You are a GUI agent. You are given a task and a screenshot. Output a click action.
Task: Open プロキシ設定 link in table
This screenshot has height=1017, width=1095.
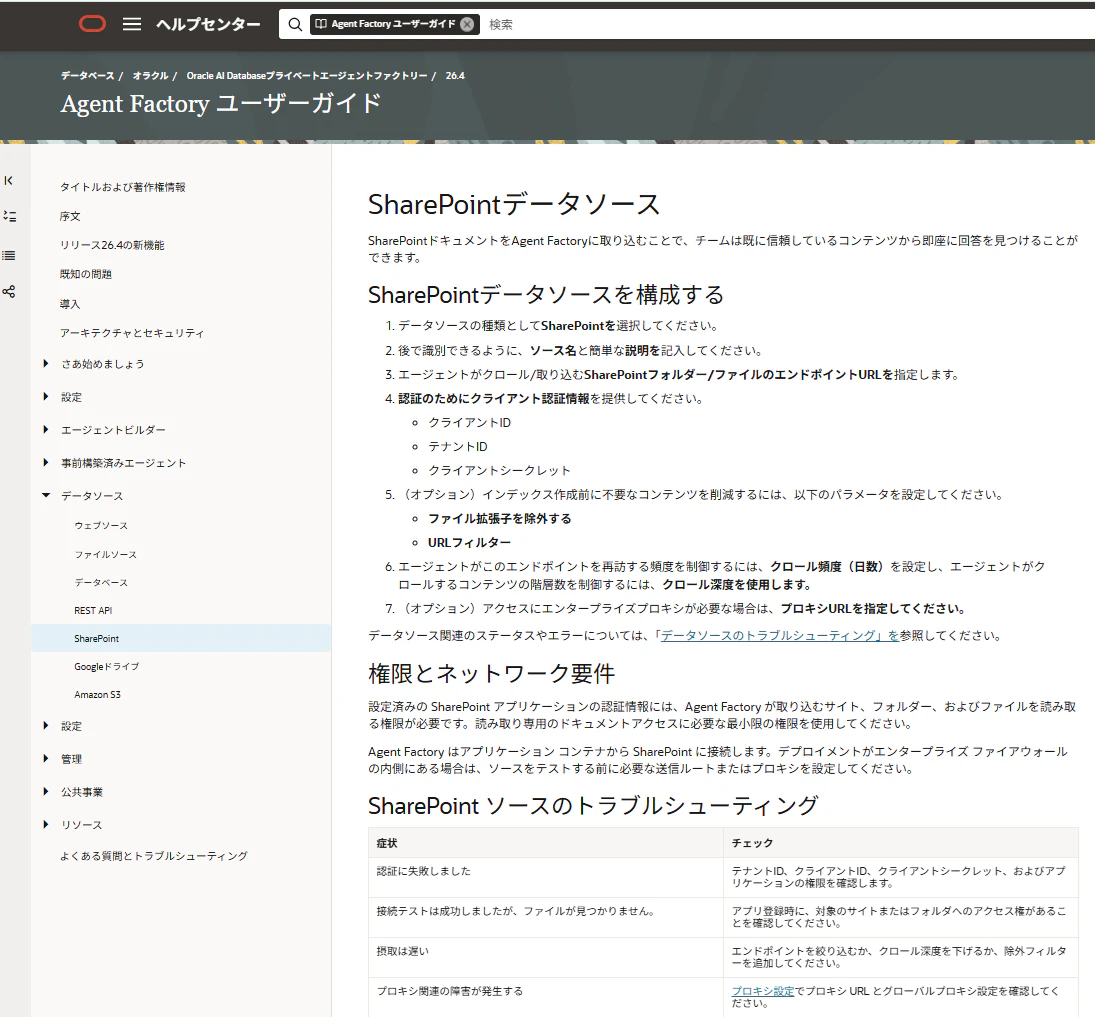point(763,991)
